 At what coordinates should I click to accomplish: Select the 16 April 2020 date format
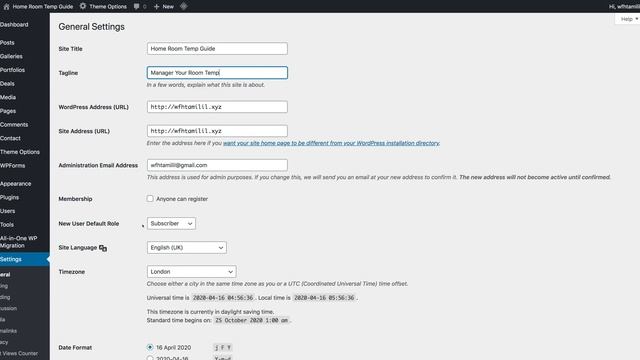point(150,347)
